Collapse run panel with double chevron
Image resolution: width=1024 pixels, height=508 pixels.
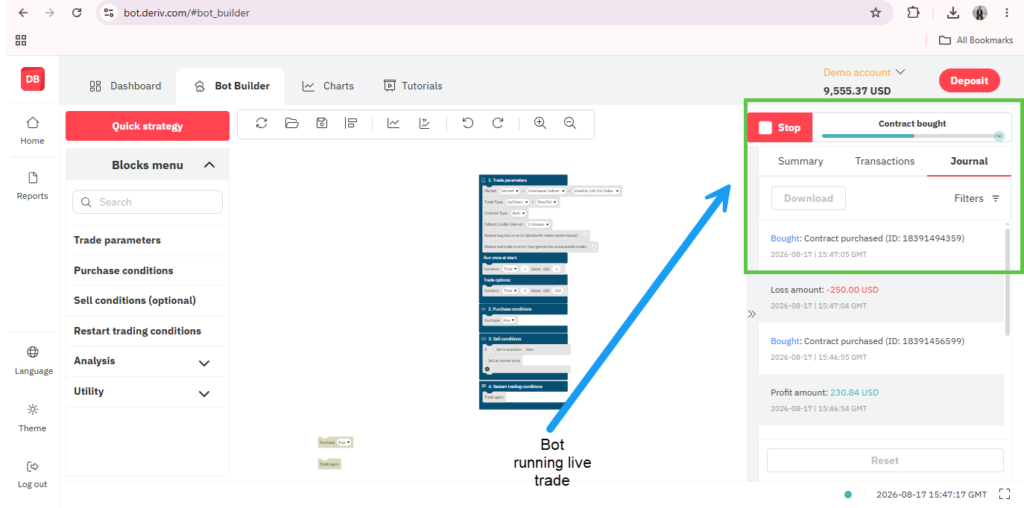pyautogui.click(x=752, y=314)
